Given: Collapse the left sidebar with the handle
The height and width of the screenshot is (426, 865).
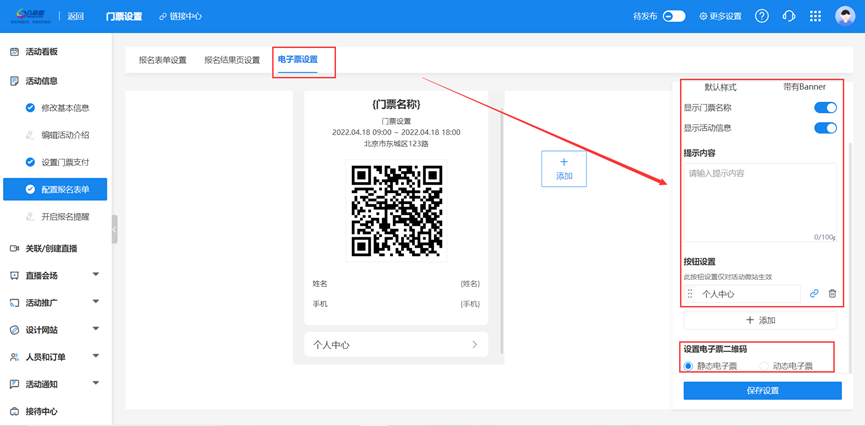Looking at the screenshot, I should coord(115,229).
